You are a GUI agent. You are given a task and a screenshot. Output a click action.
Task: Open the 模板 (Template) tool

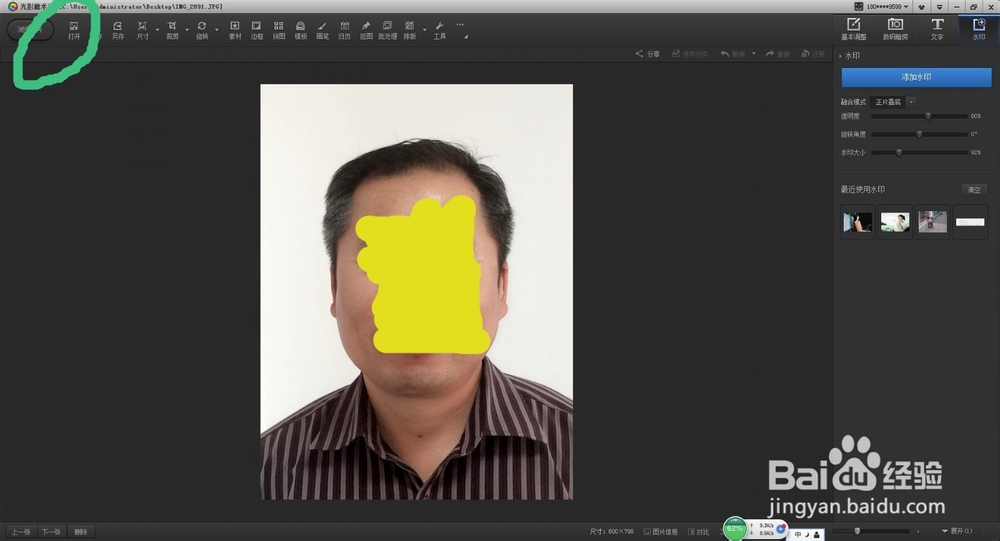pos(300,30)
